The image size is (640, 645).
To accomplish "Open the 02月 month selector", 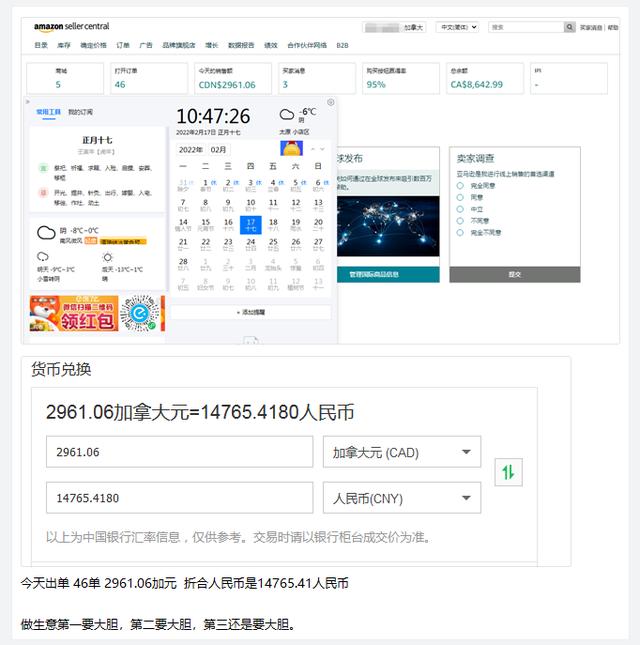I will tap(219, 149).
